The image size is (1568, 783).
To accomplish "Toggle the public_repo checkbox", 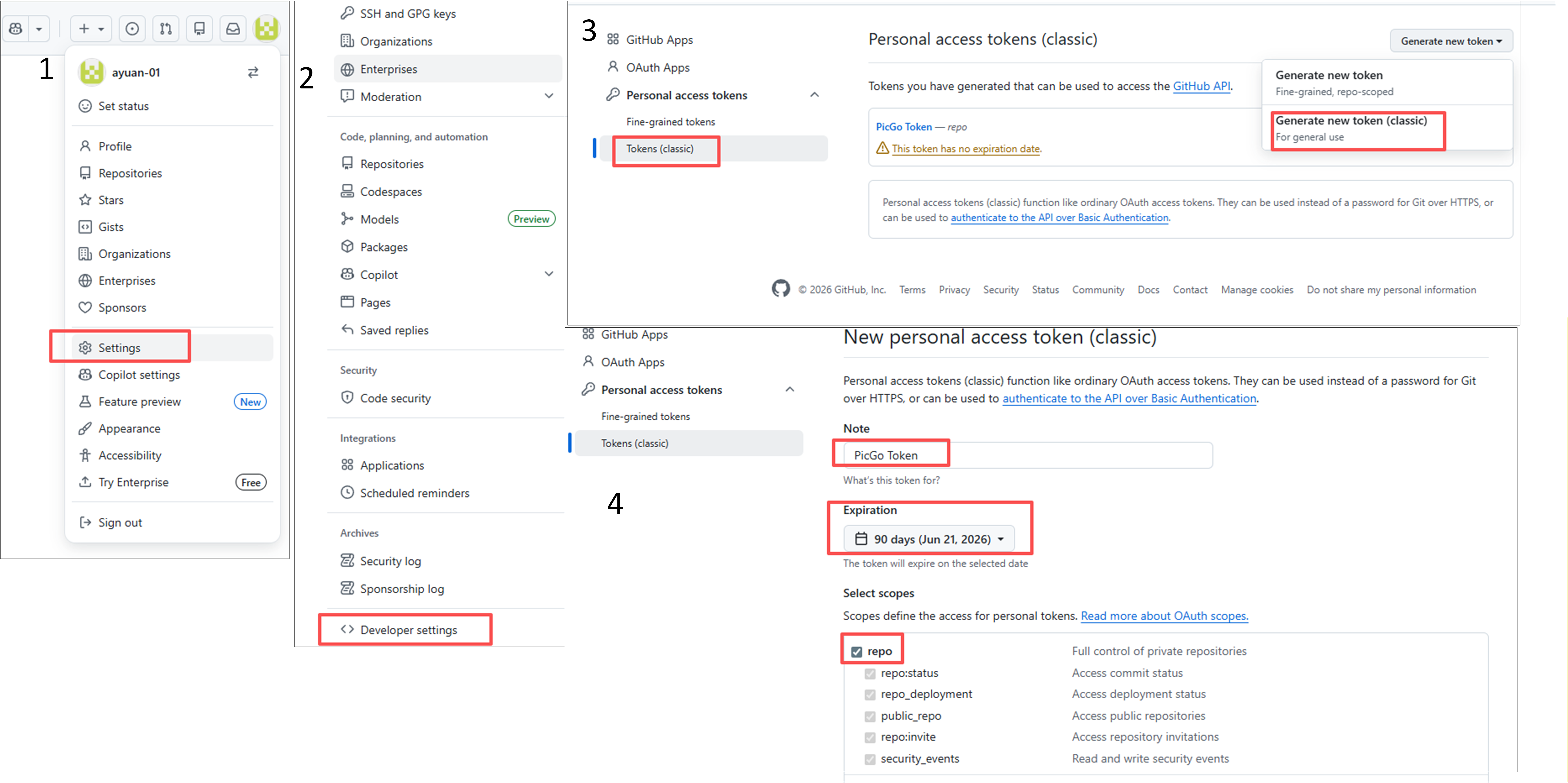I will (870, 716).
